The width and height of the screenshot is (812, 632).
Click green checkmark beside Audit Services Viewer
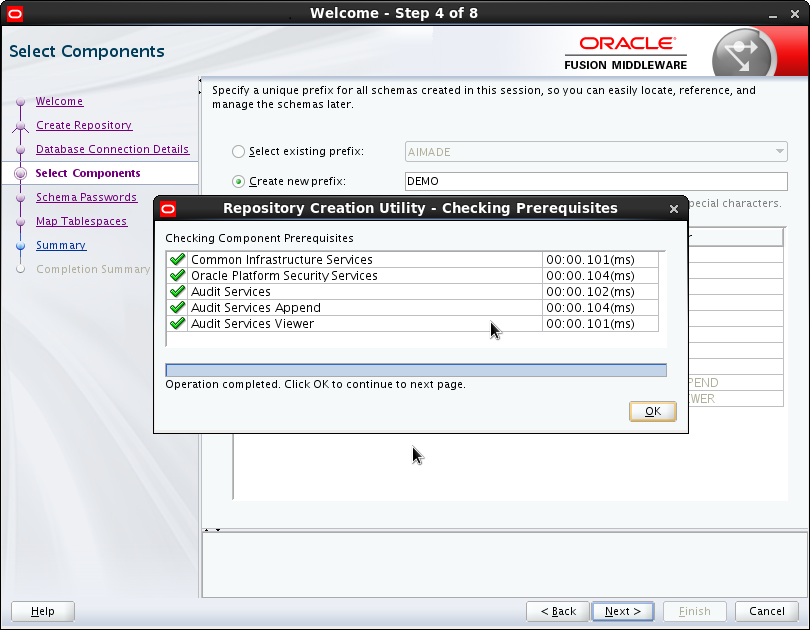point(177,323)
